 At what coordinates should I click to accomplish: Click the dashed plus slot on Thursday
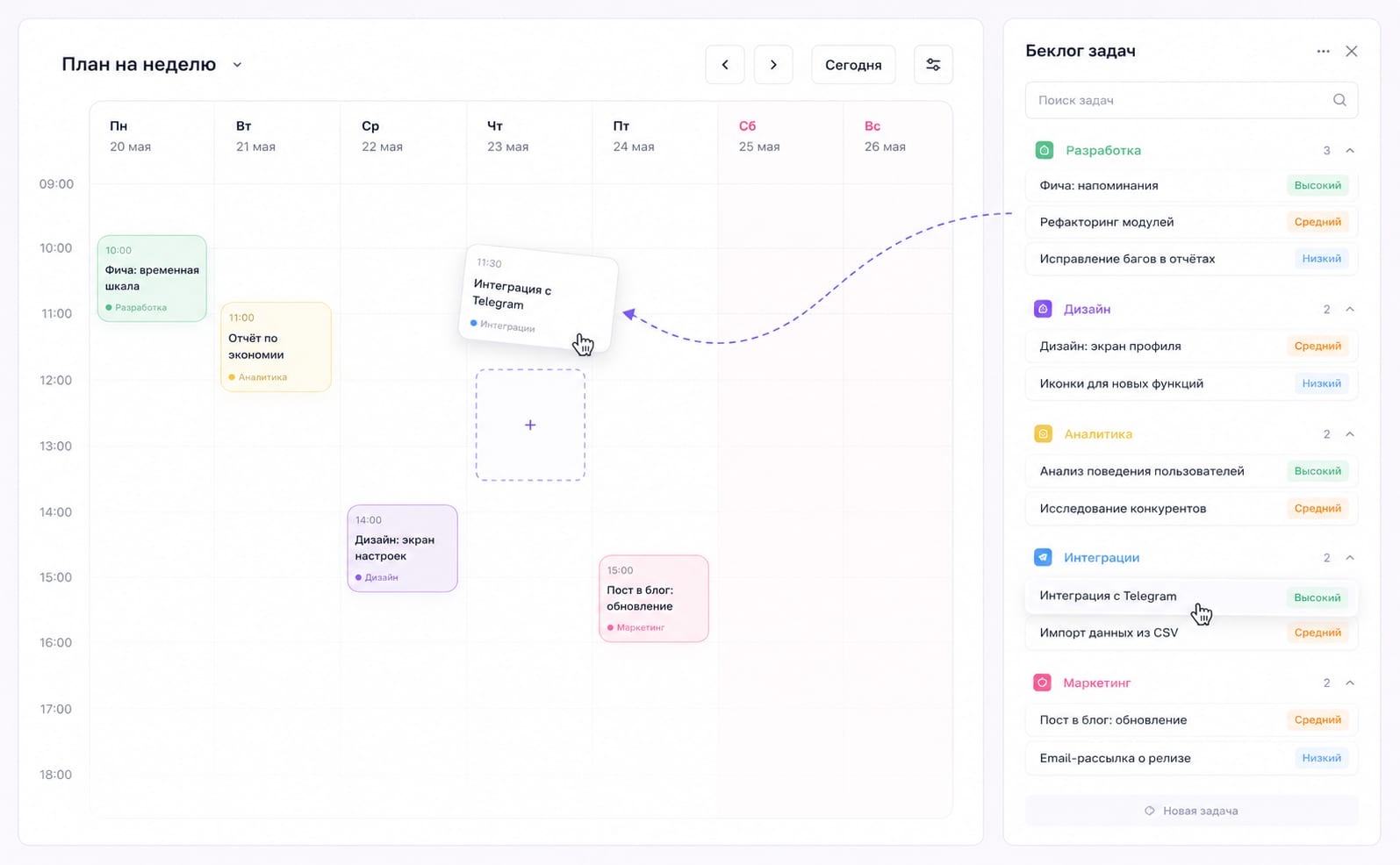click(x=530, y=425)
